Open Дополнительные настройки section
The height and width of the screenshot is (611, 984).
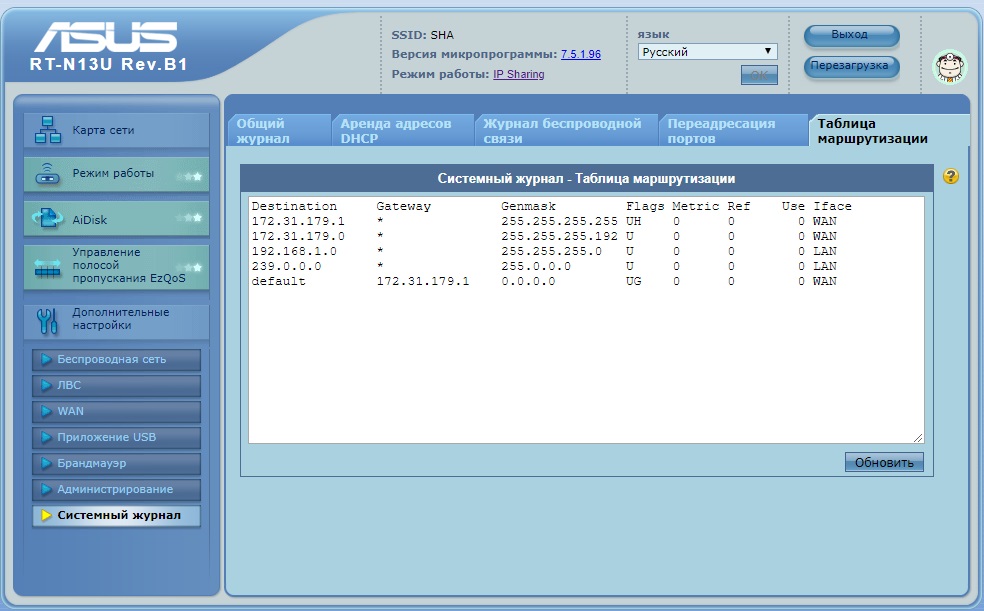click(x=116, y=321)
